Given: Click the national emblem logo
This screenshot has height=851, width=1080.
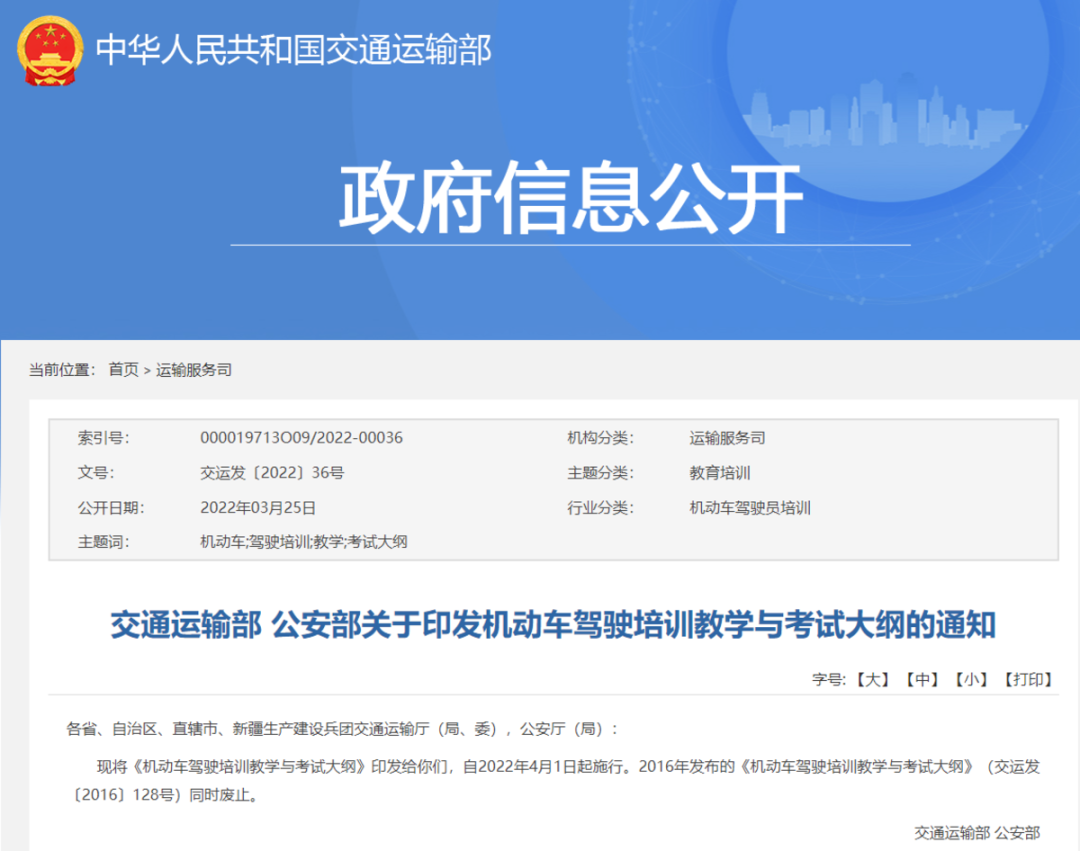Looking at the screenshot, I should [50, 51].
